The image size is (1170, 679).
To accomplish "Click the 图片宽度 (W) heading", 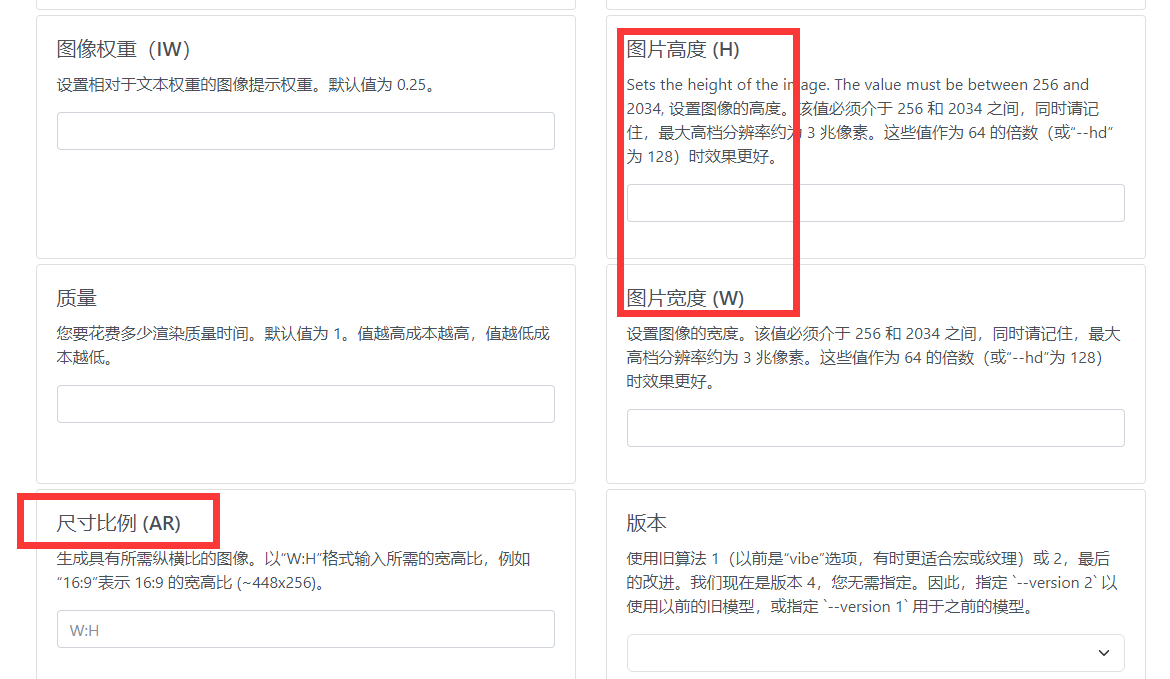I will pos(685,298).
